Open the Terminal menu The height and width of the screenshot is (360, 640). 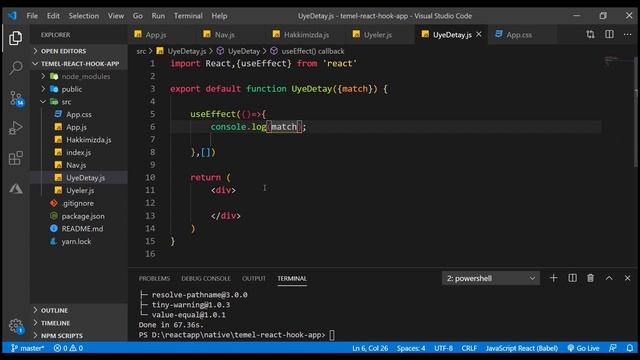pyautogui.click(x=188, y=16)
